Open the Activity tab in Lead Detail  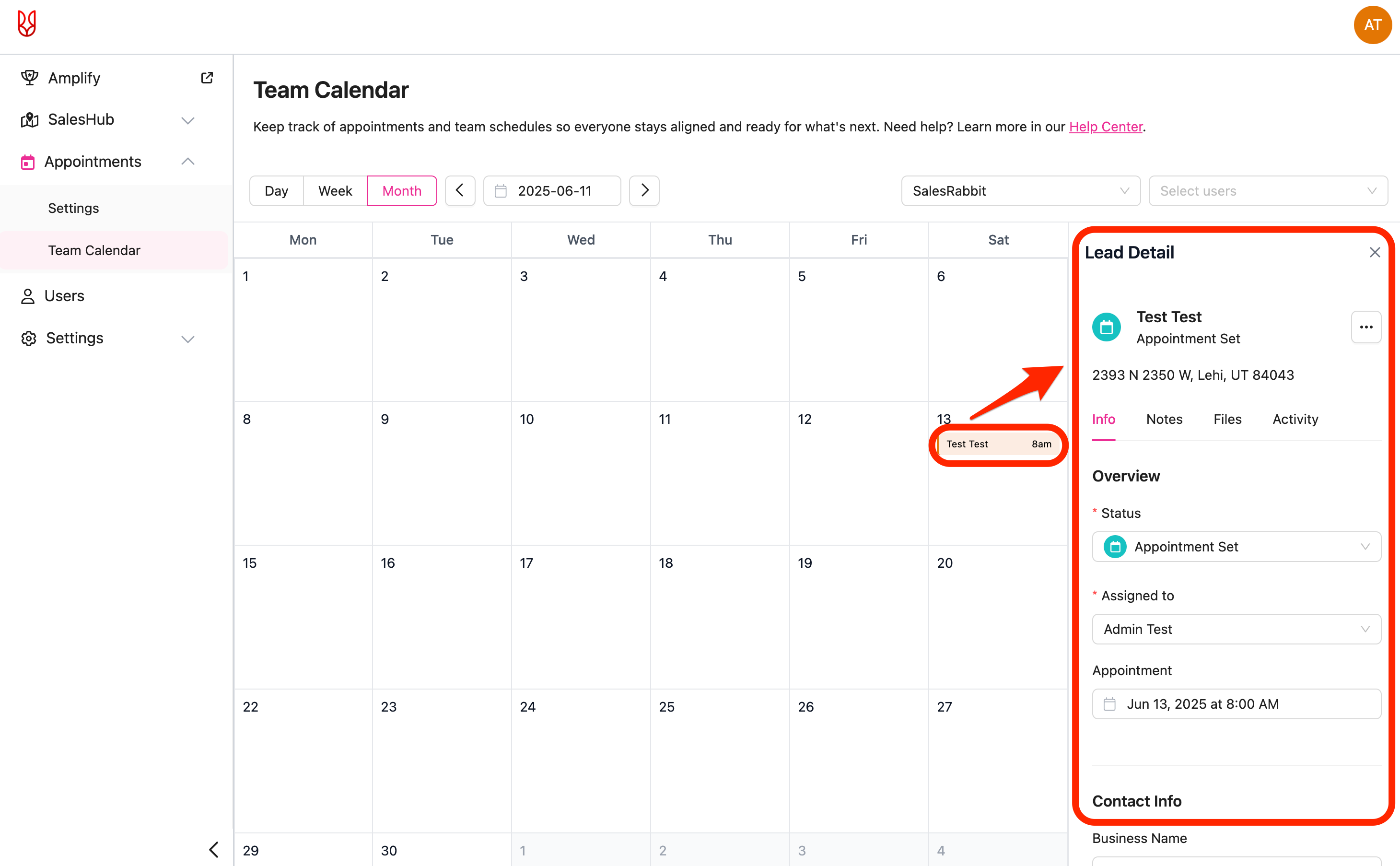point(1295,419)
